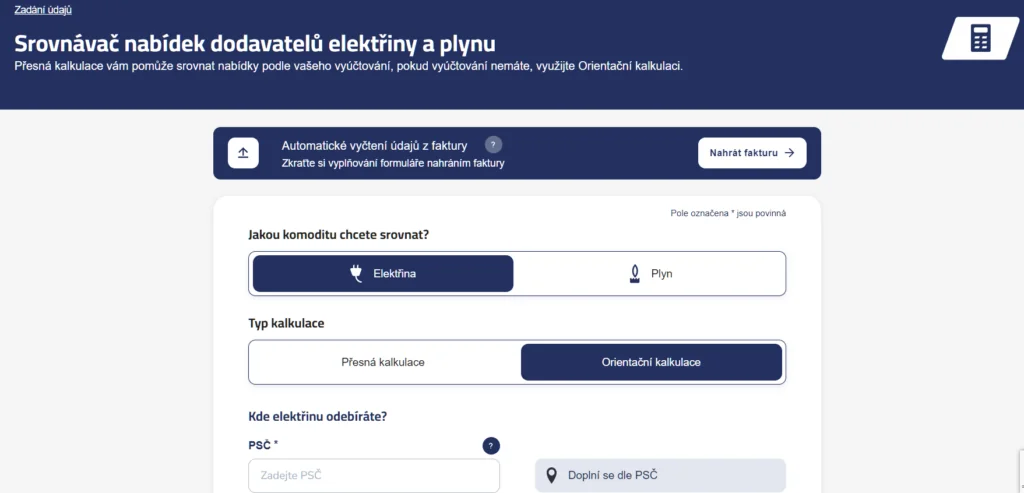Open help for Automatické vyčtení údajů z faktury
This screenshot has width=1024, height=493.
[x=493, y=145]
